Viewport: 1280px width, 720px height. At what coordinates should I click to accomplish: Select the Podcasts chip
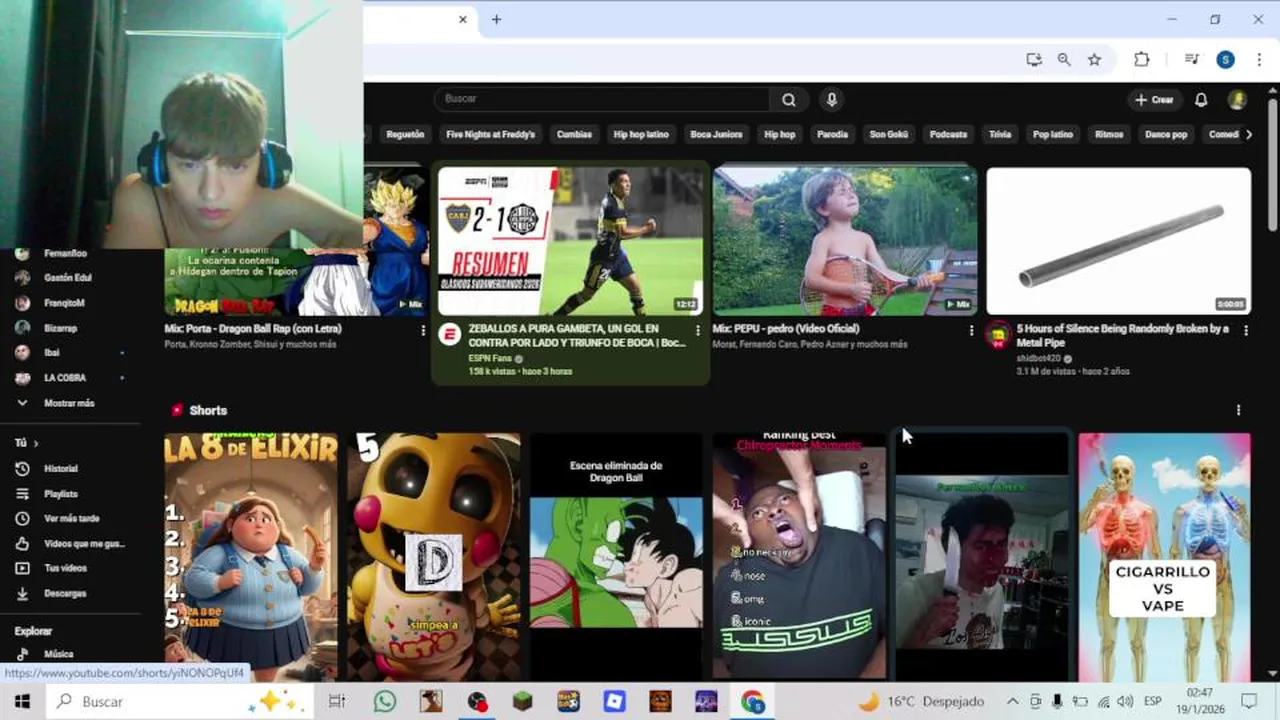point(948,134)
